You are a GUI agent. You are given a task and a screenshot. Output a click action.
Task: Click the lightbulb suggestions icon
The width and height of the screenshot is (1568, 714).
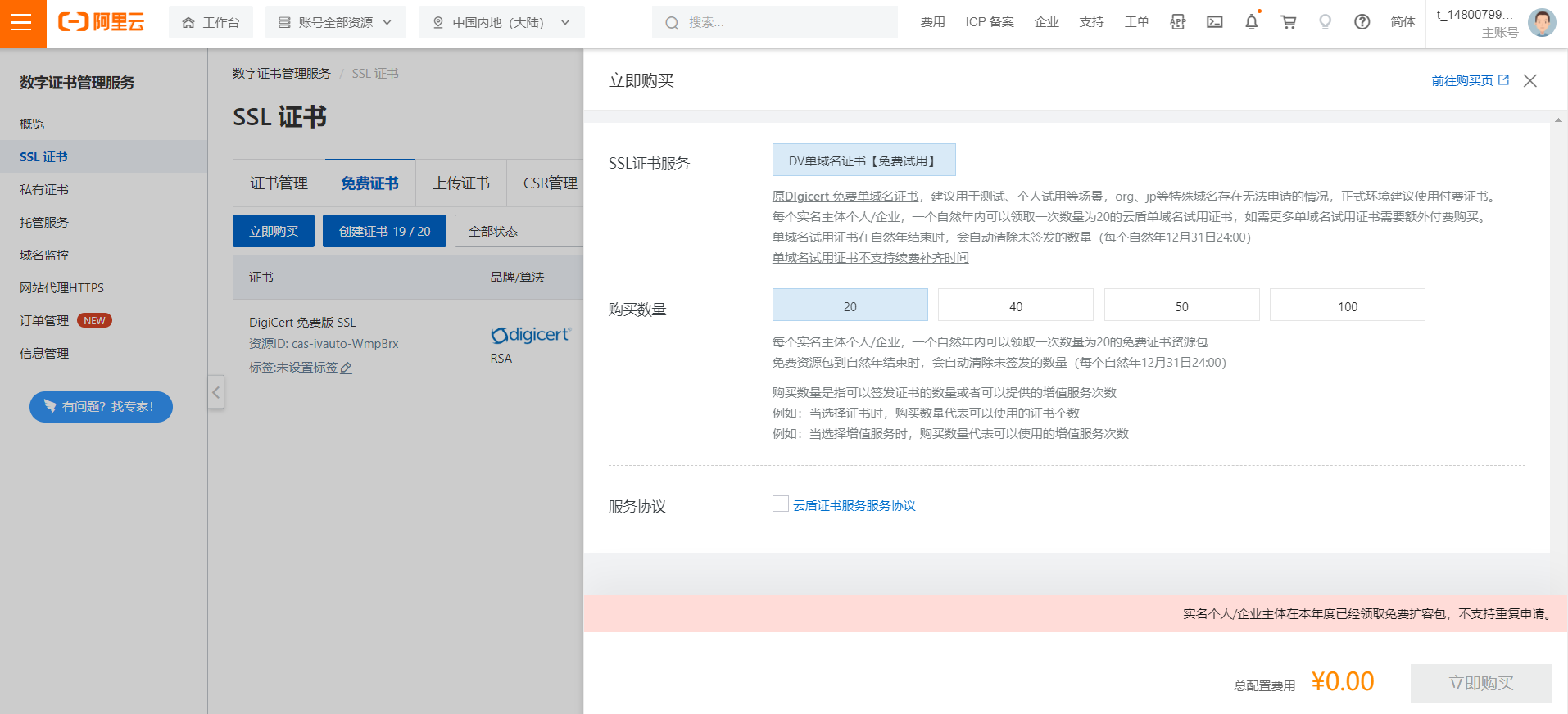coord(1325,22)
